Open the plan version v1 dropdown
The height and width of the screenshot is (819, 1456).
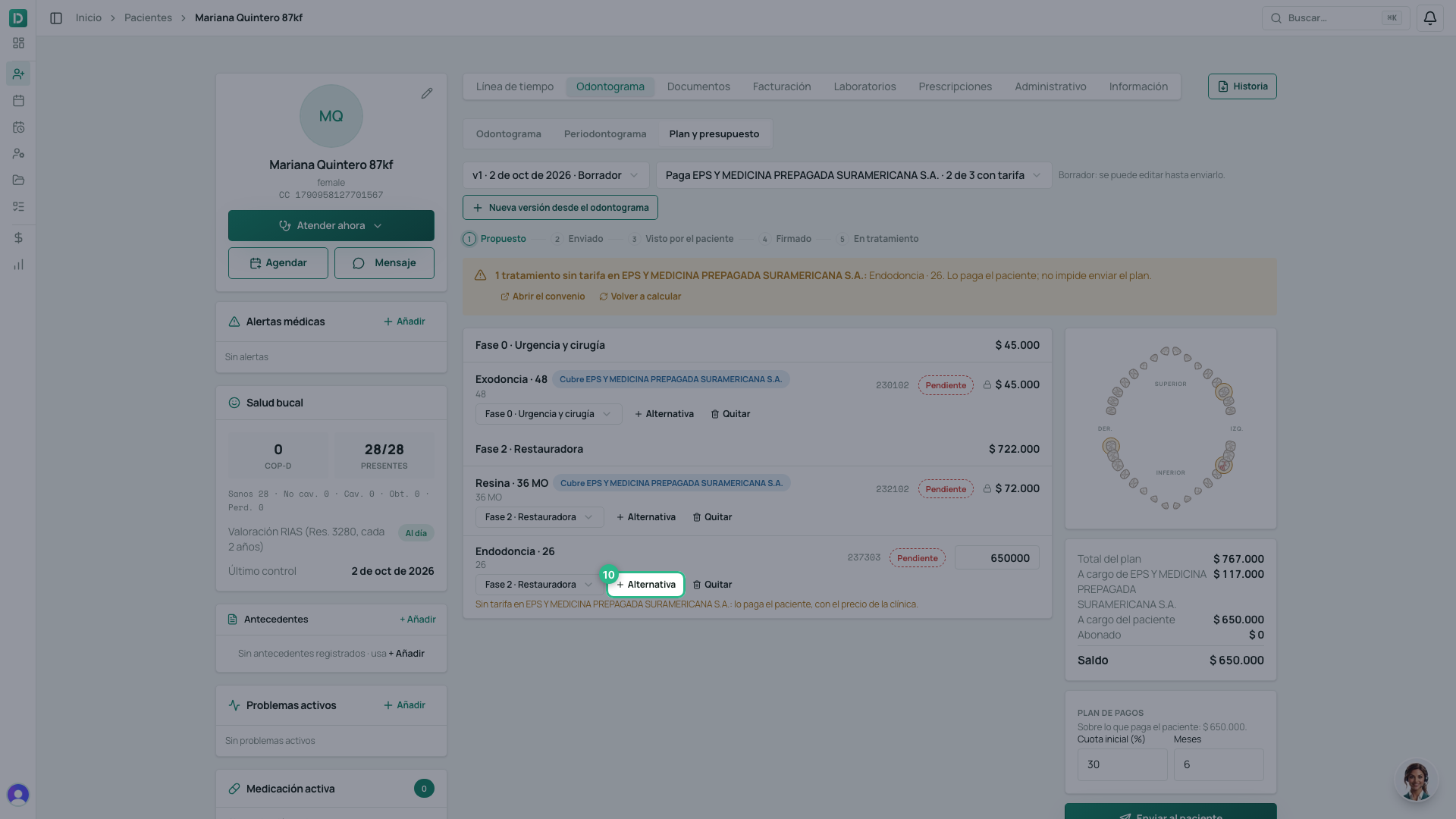[556, 175]
